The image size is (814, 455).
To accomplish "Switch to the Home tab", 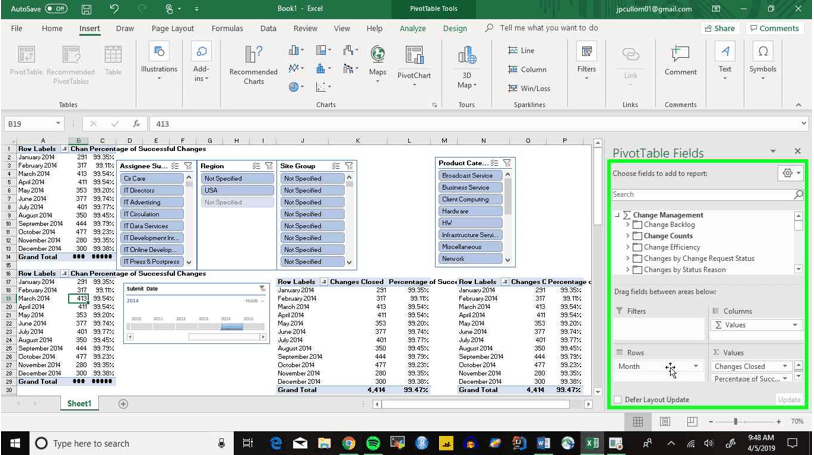I will click(x=52, y=29).
